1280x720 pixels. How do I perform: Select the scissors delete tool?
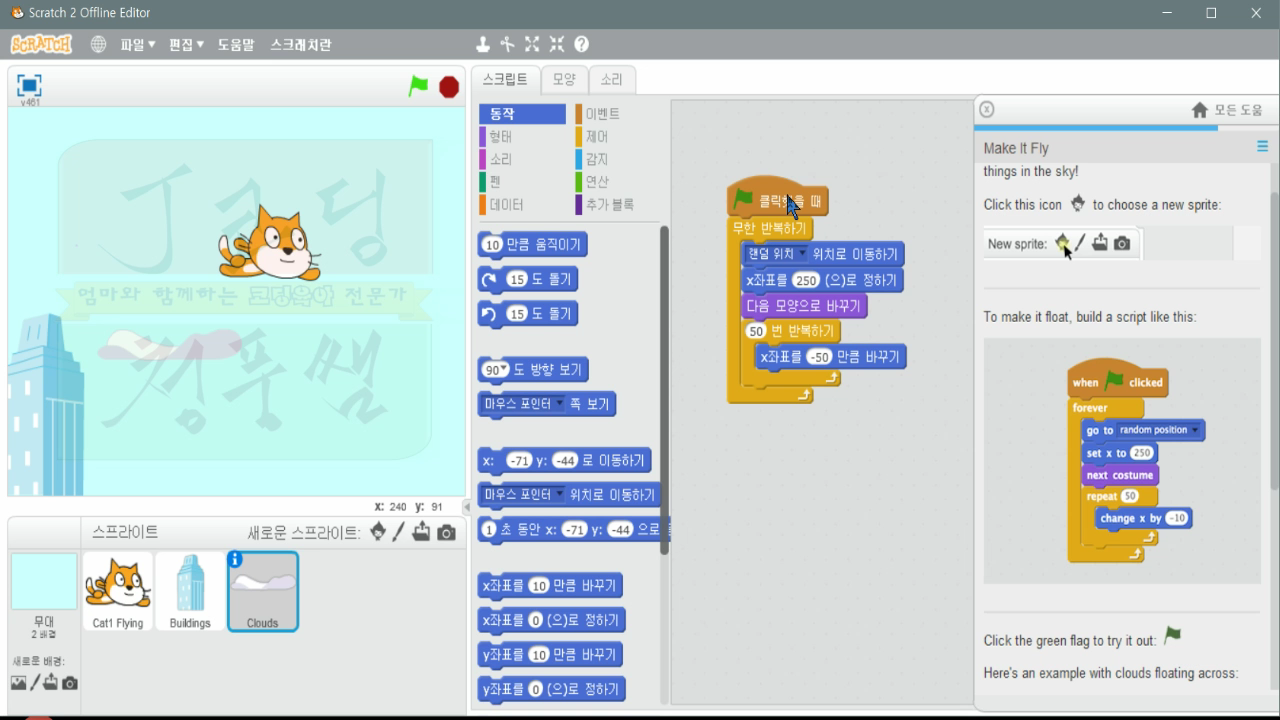[x=507, y=44]
